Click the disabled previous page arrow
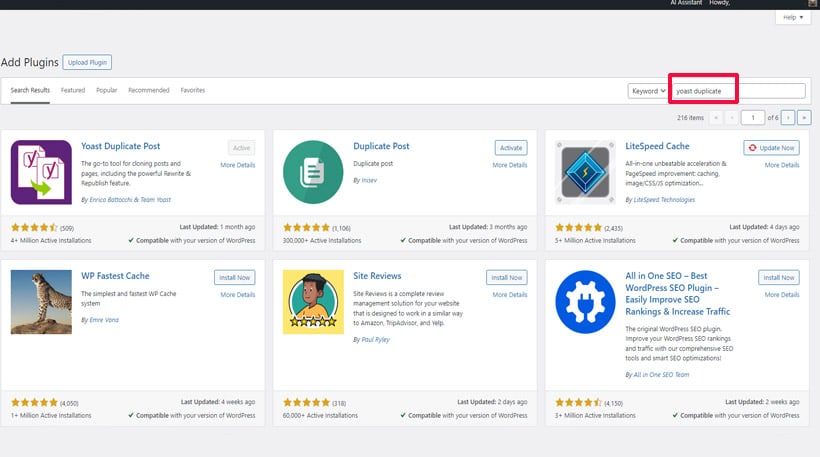The width and height of the screenshot is (820, 457). (x=732, y=118)
